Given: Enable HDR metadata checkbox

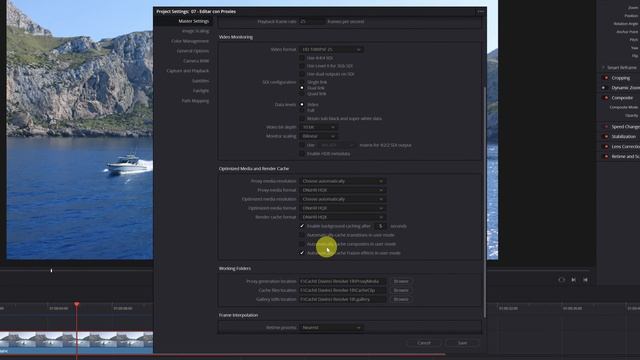Looking at the screenshot, I should (x=302, y=153).
